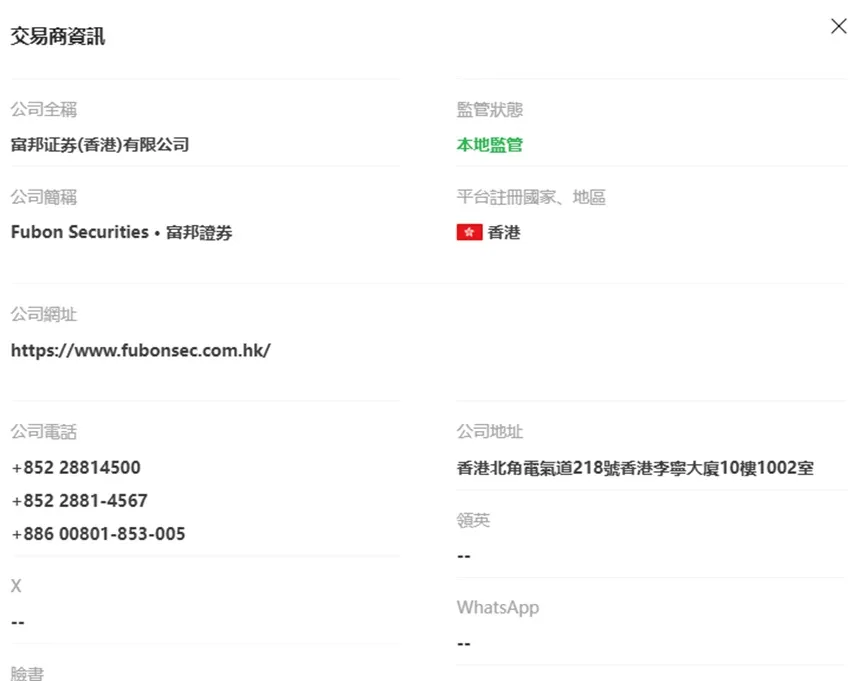Click the 平台註冊國家、地區 label
The width and height of the screenshot is (865, 681).
point(531,197)
